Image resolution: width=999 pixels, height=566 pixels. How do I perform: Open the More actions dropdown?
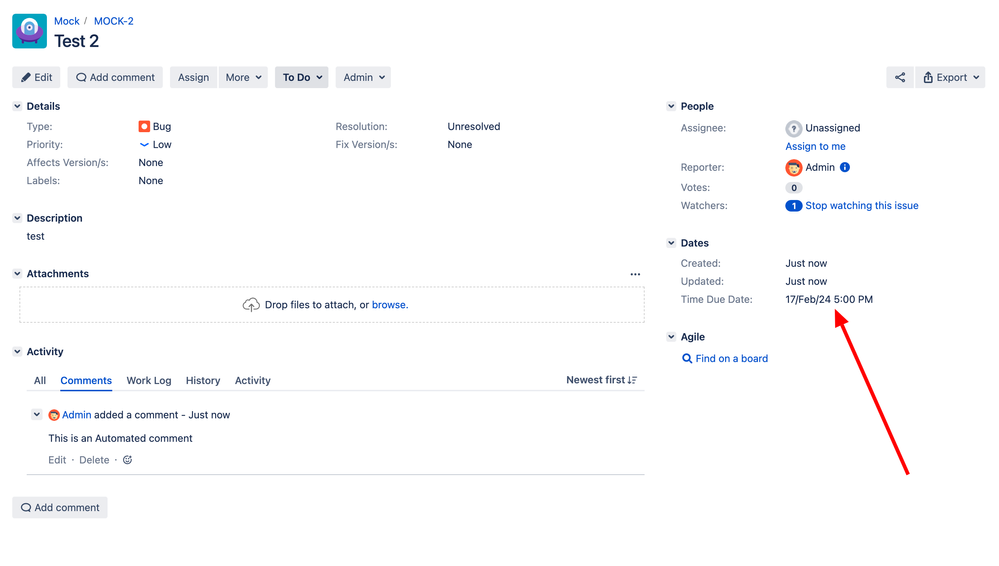pyautogui.click(x=243, y=77)
